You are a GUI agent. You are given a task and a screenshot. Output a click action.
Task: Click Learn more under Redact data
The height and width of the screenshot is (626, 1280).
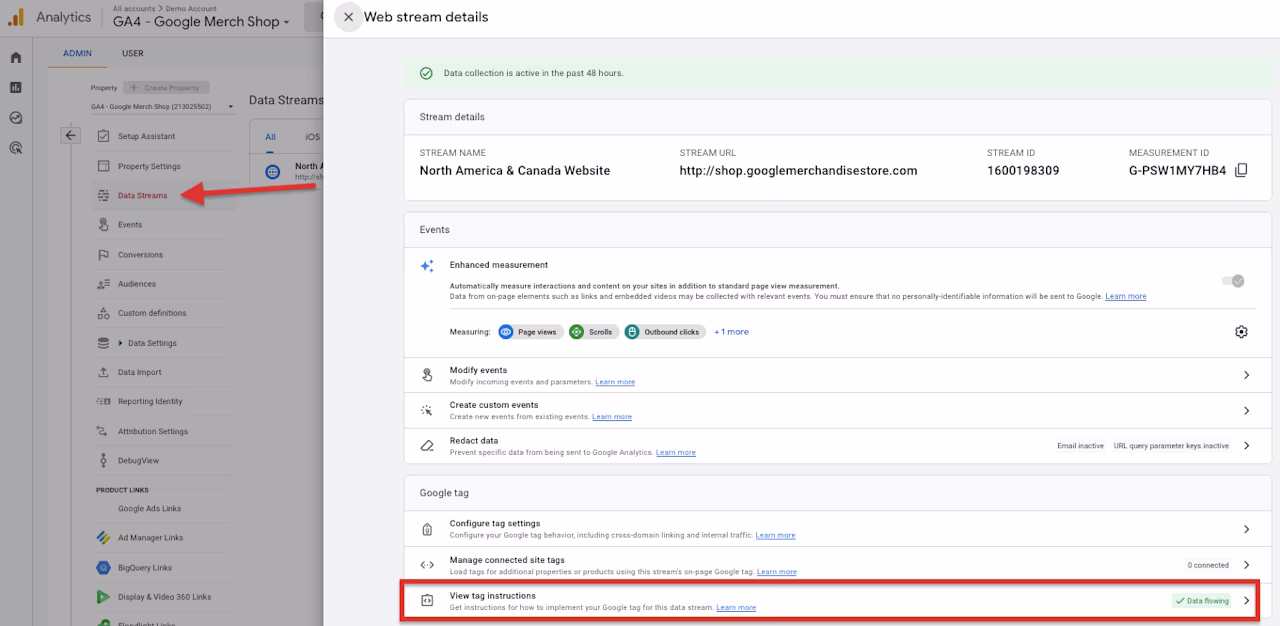[676, 453]
